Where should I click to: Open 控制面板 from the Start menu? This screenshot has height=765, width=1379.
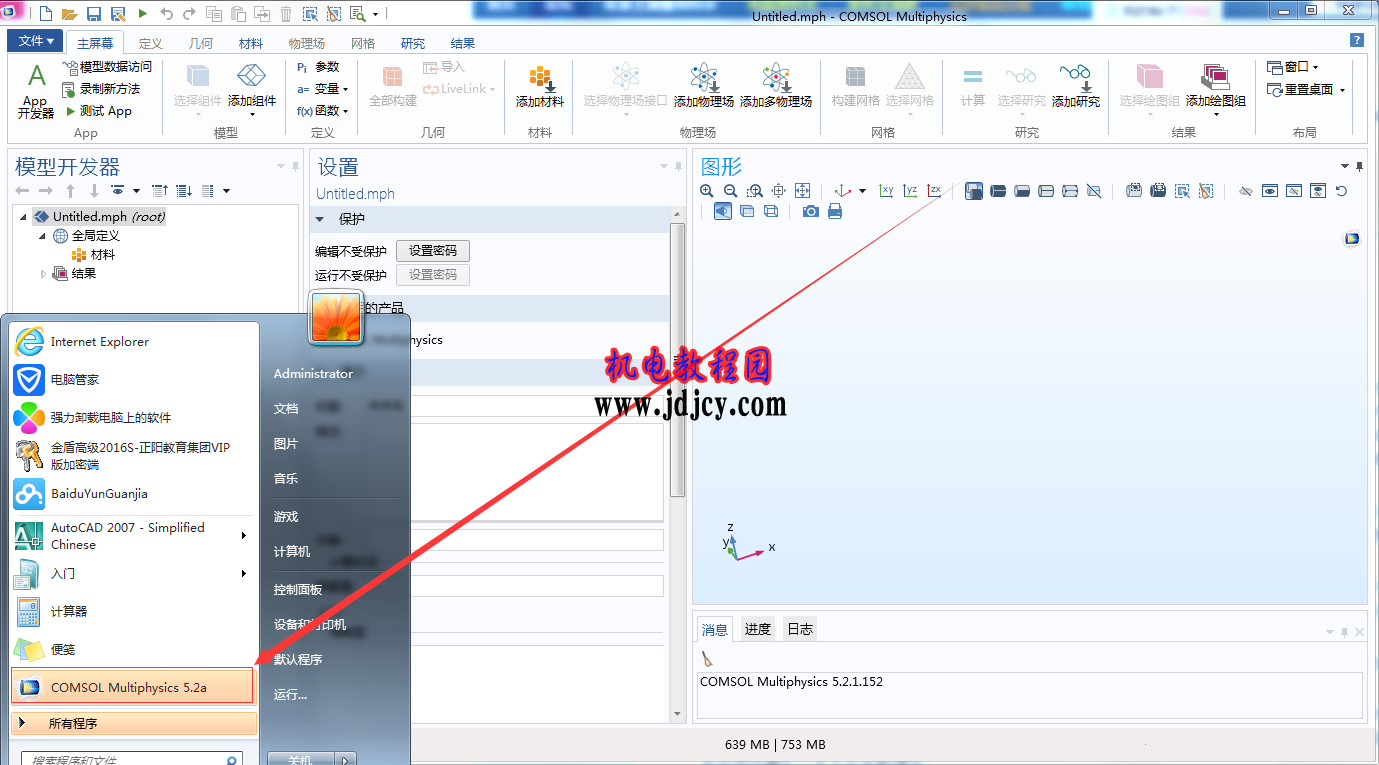point(298,590)
